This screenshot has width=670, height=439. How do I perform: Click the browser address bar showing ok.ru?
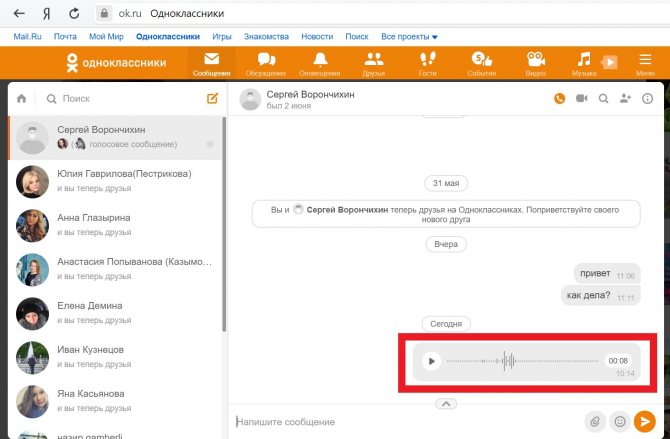coord(380,13)
